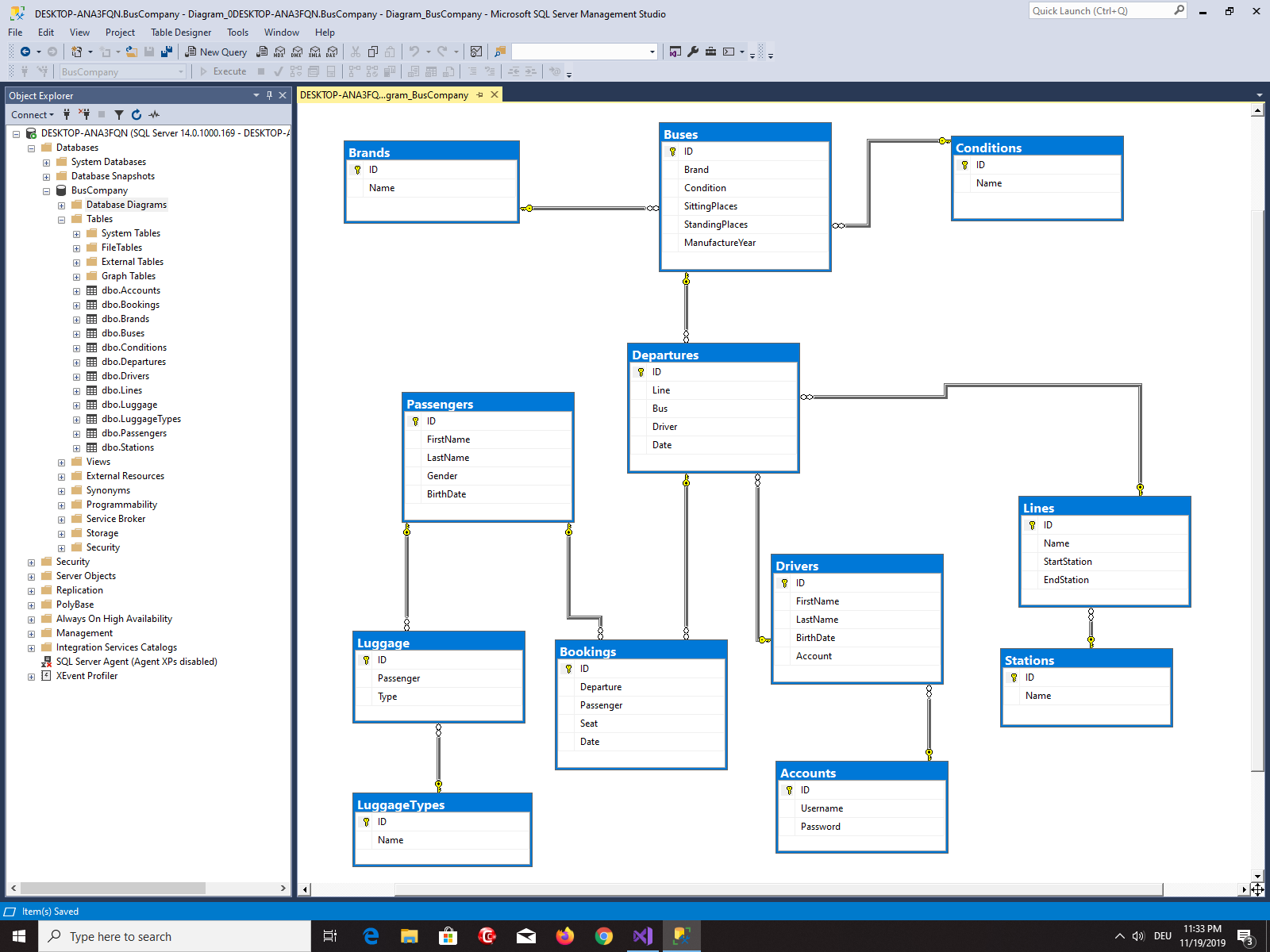Open an XMLA query from the toolbar
Viewport: 1270px width, 952px height.
[314, 52]
